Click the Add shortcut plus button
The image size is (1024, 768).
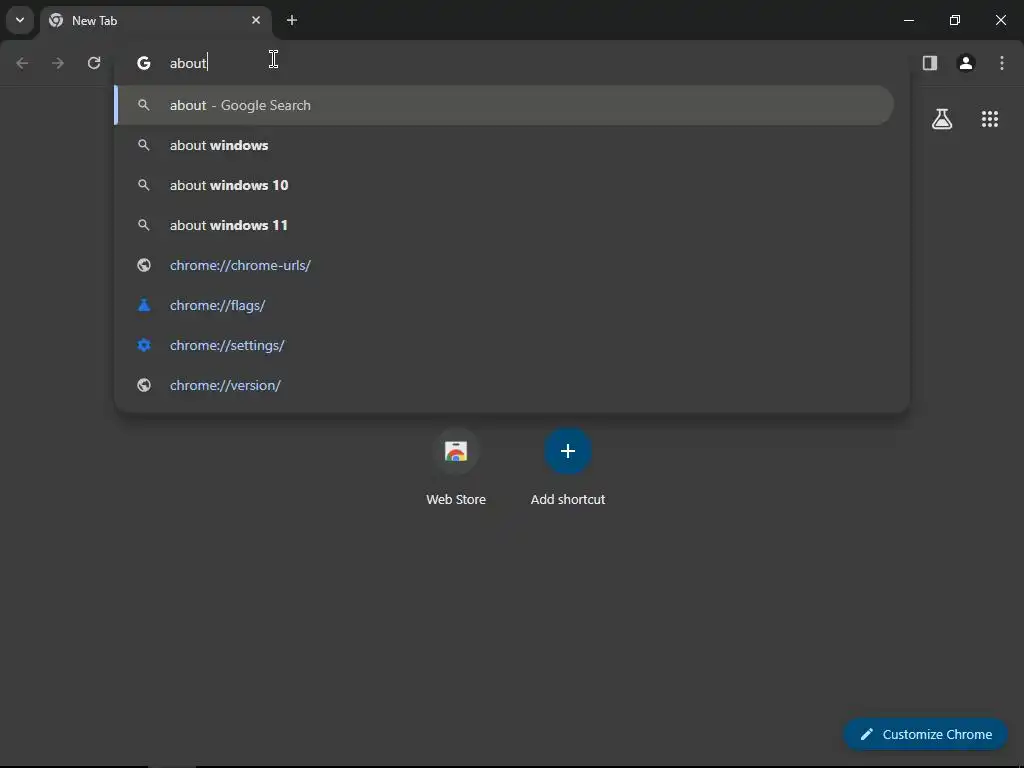(568, 451)
